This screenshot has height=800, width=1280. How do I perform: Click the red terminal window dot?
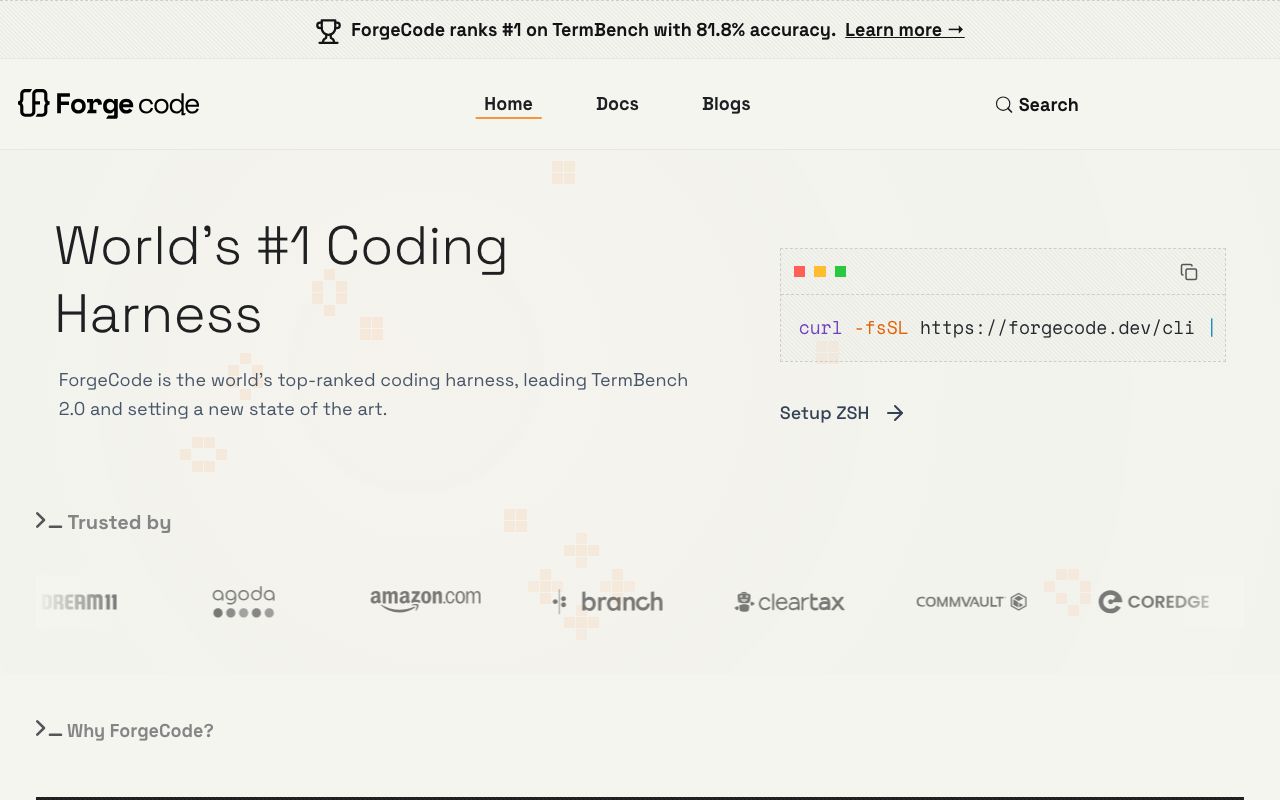click(799, 272)
